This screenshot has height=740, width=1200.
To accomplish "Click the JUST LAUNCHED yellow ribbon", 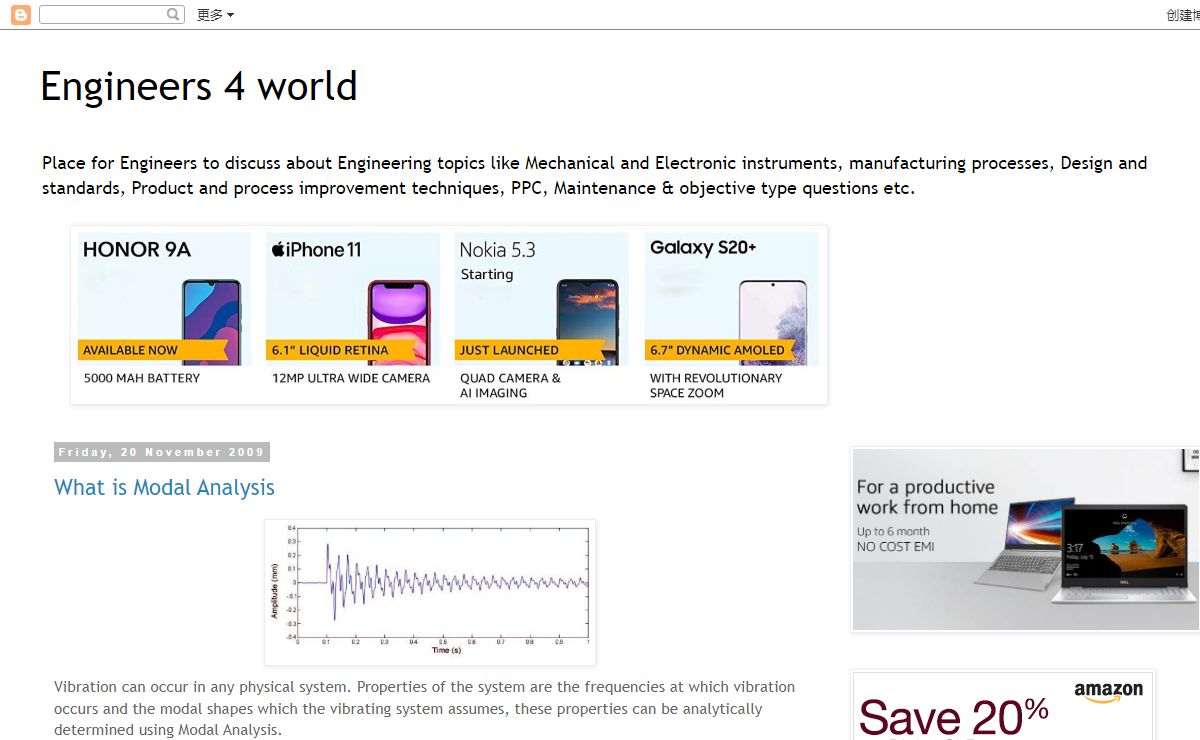I will click(530, 350).
